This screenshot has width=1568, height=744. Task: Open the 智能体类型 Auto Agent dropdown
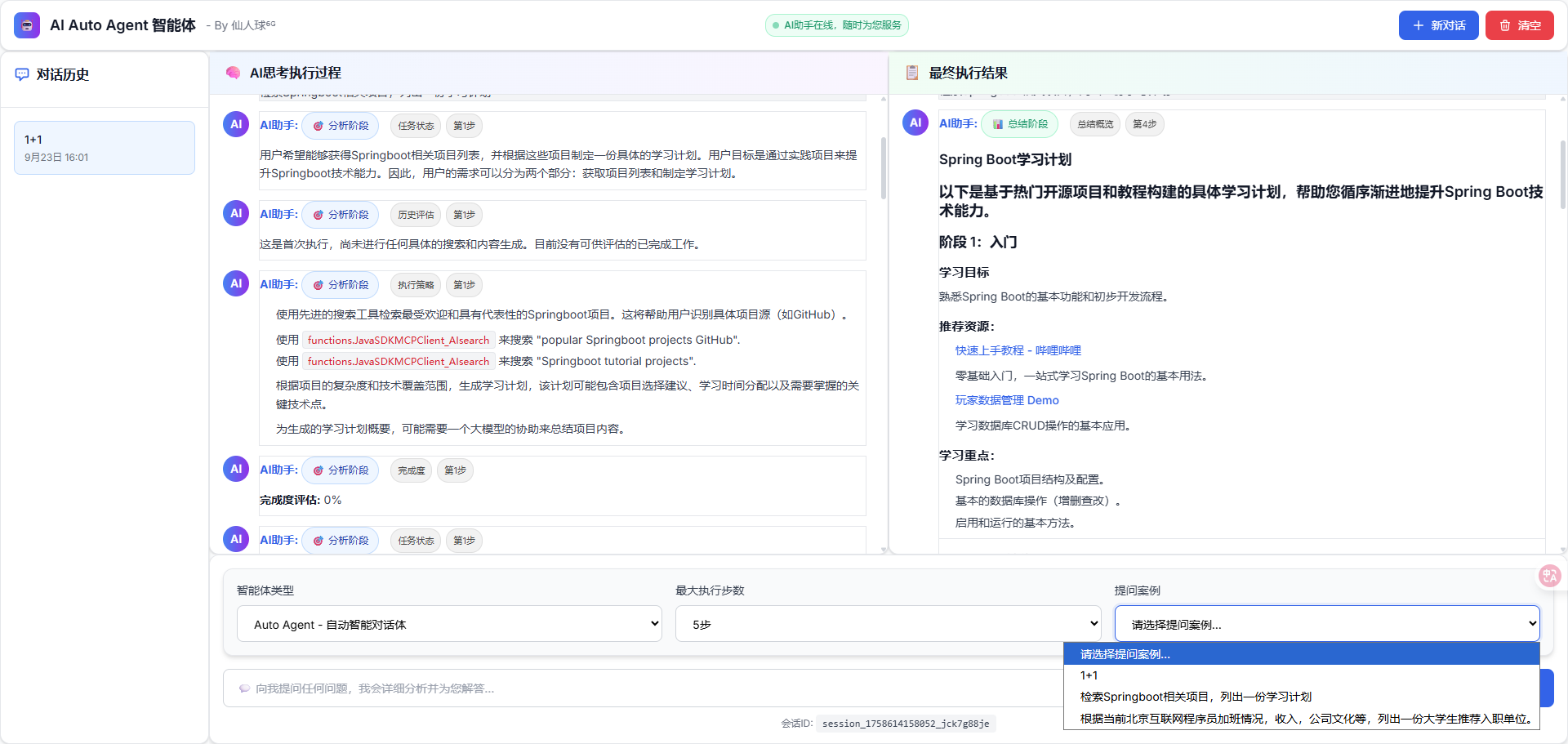pos(449,624)
